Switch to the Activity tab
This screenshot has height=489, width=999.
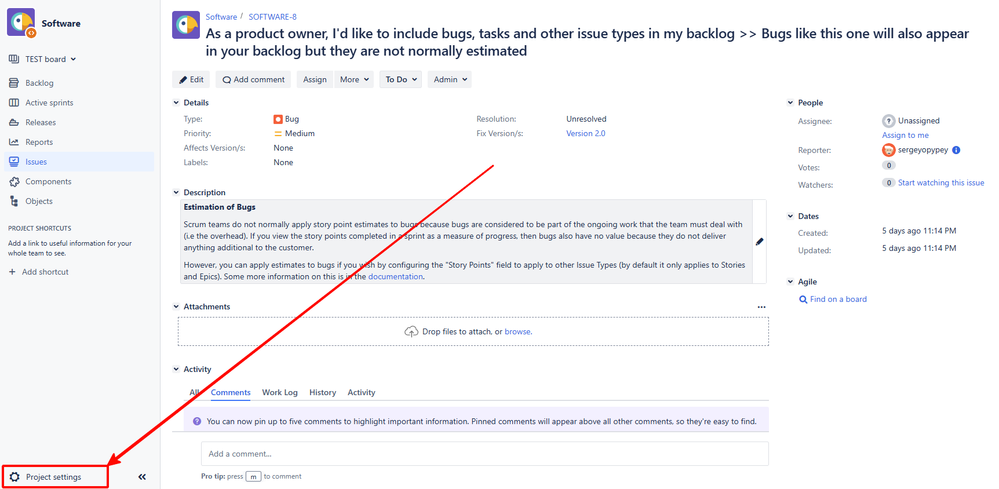click(x=361, y=392)
